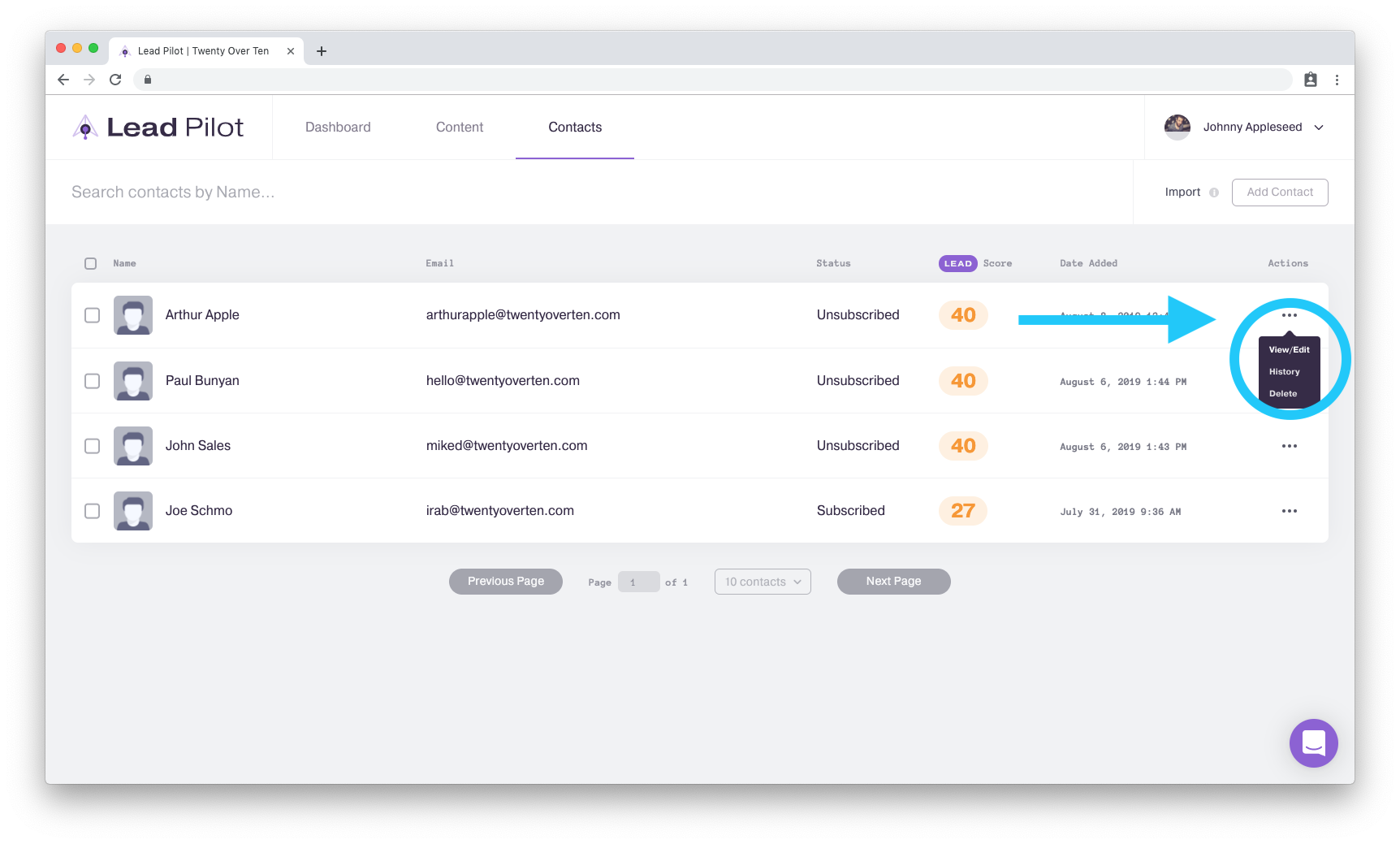
Task: Check the Joe Schmo row checkbox
Action: pos(93,511)
